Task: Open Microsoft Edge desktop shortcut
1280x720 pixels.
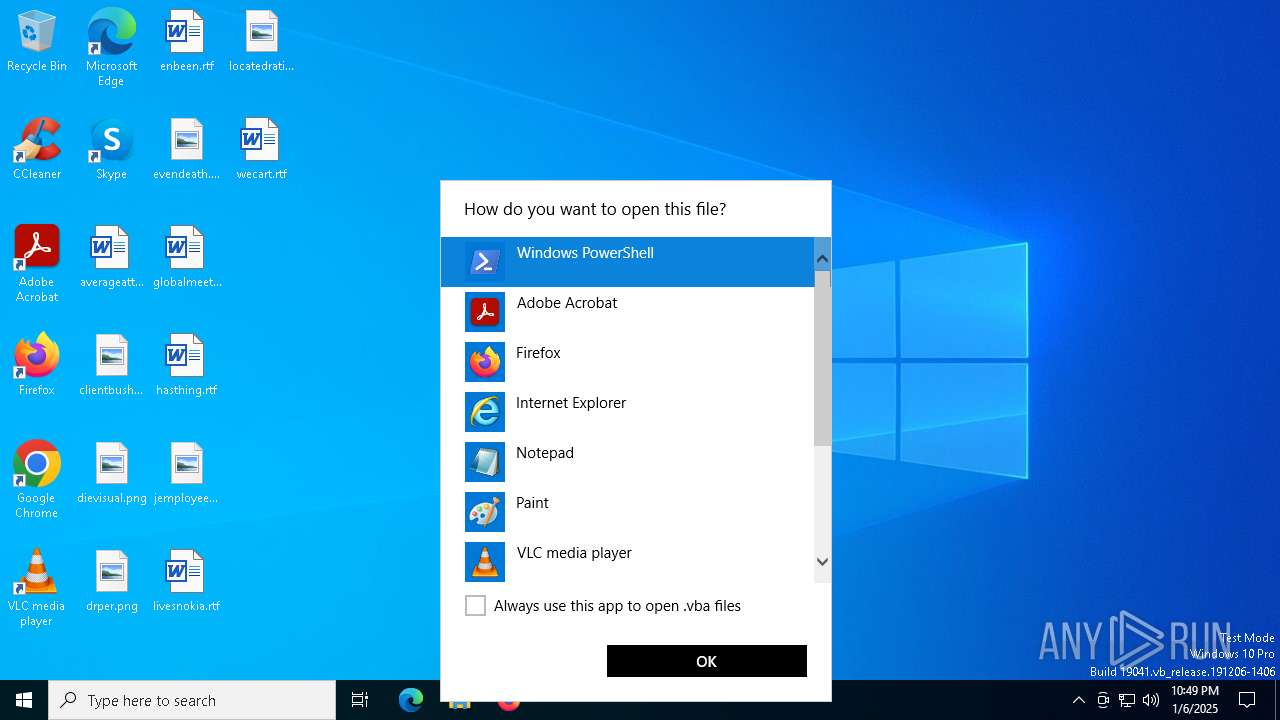Action: [x=111, y=48]
